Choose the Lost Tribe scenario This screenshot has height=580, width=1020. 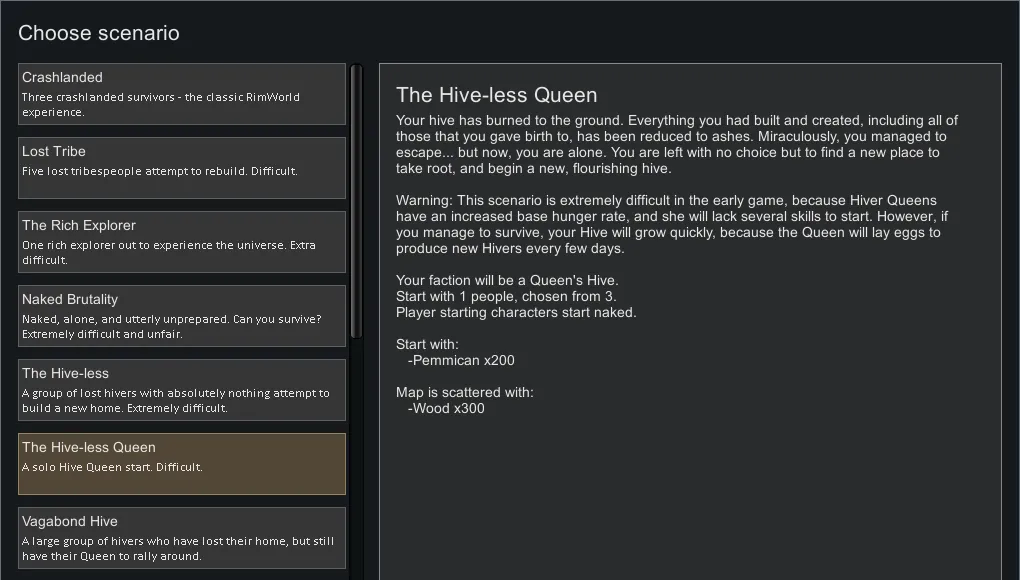point(182,168)
